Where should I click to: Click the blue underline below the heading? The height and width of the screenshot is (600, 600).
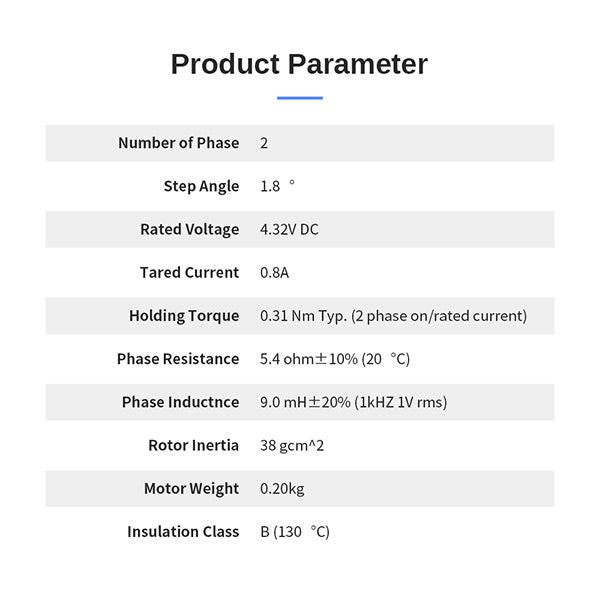click(x=299, y=98)
